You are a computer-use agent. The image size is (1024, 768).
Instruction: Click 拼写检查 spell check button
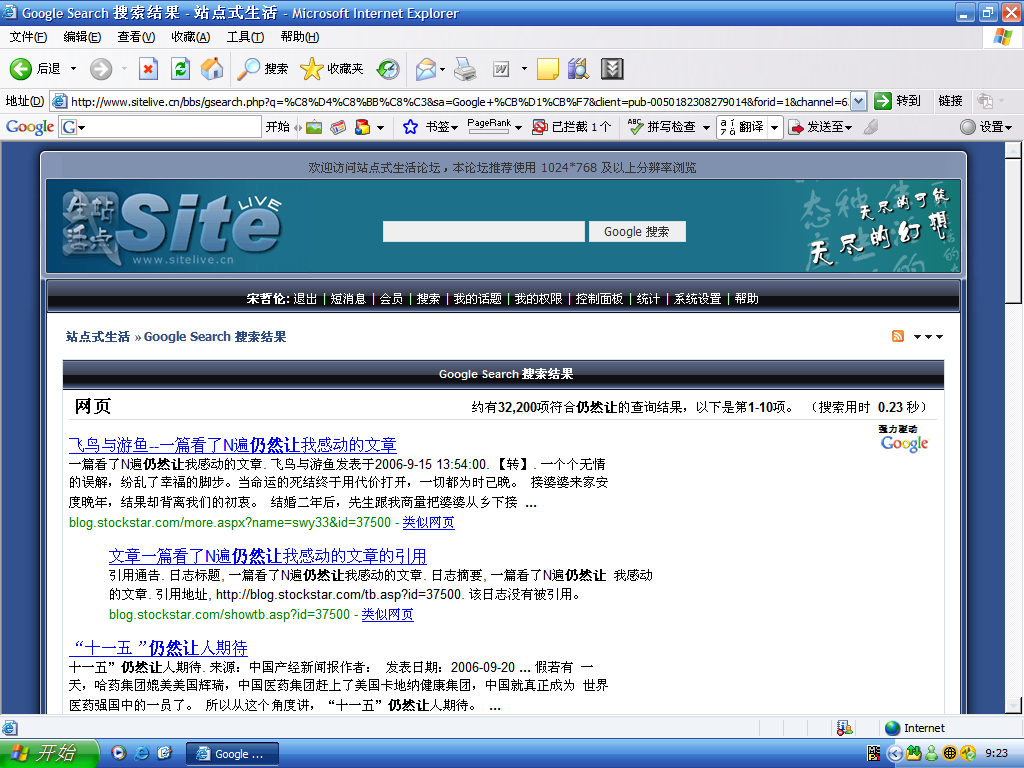pyautogui.click(x=662, y=127)
